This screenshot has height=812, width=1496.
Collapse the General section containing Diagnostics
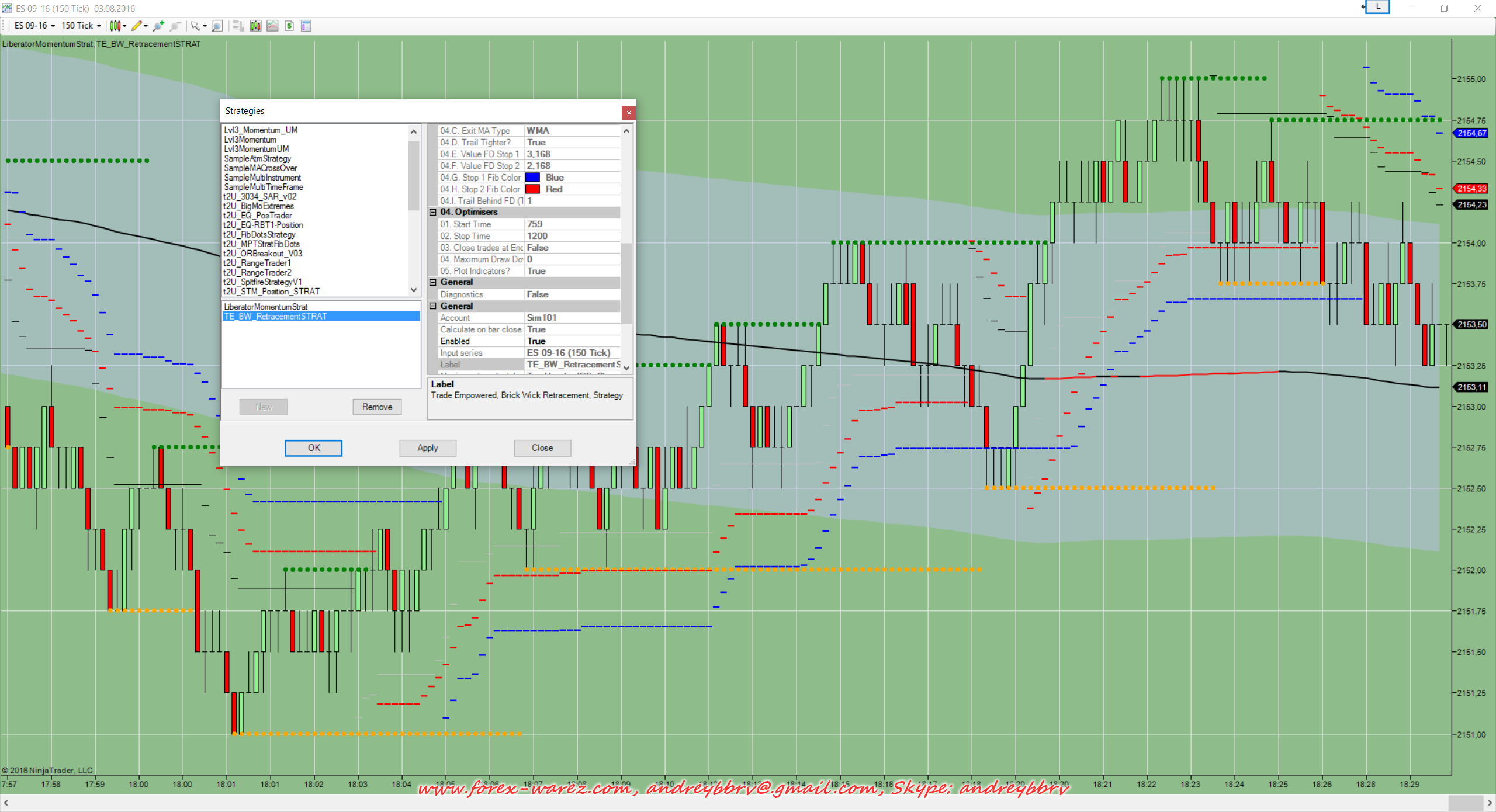433,282
